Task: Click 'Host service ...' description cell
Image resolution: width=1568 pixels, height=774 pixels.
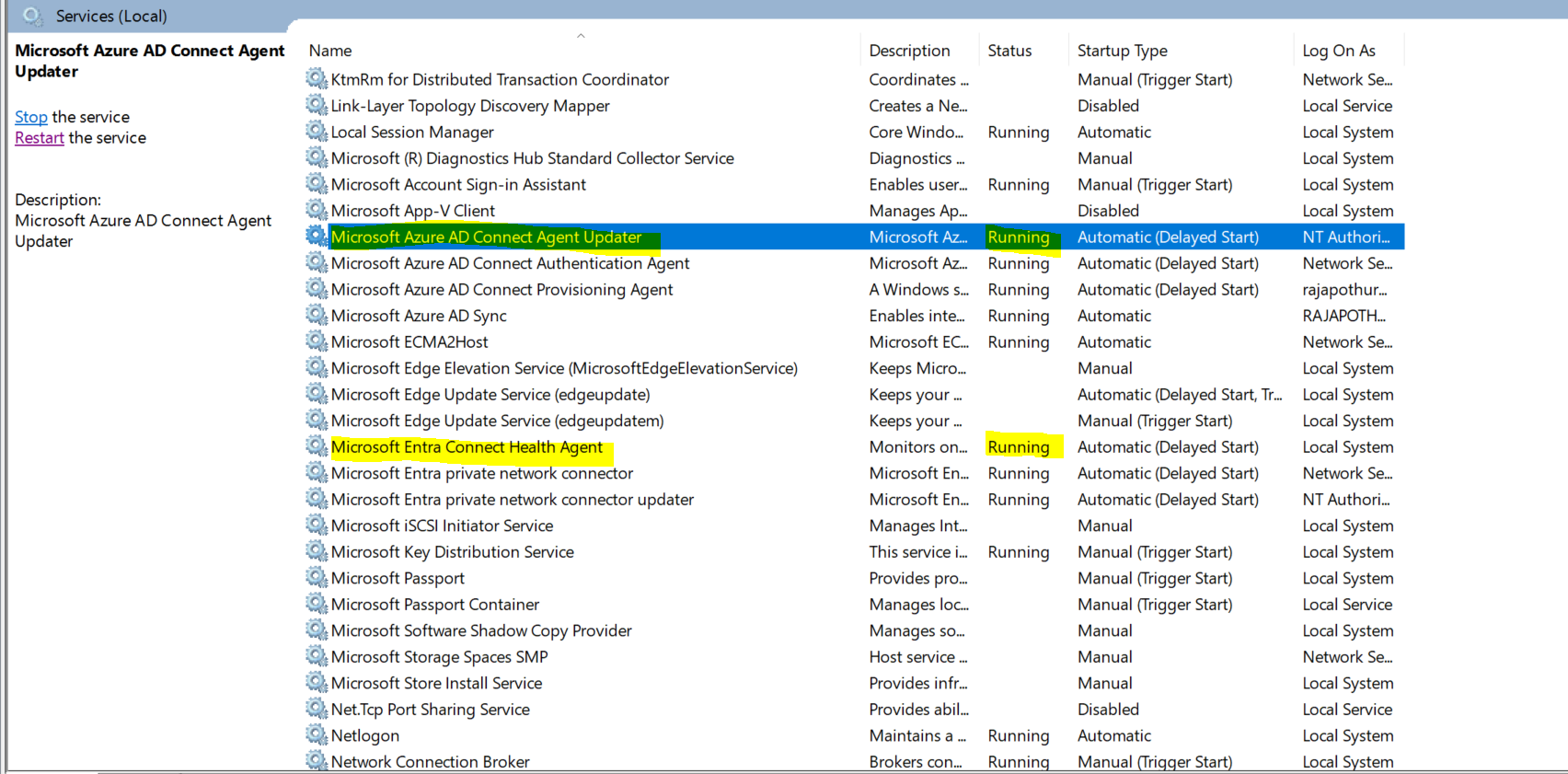Action: pos(918,657)
